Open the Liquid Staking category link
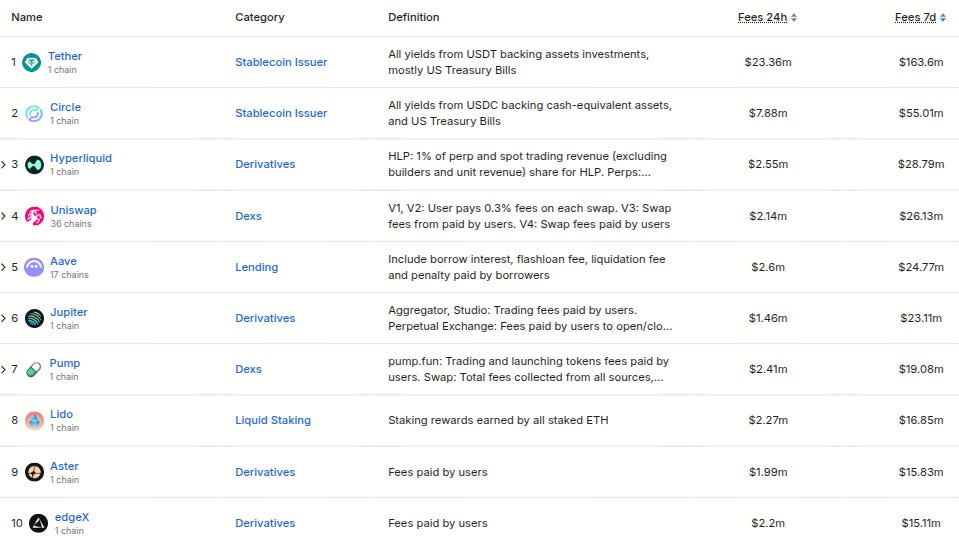The width and height of the screenshot is (959, 546). (273, 420)
